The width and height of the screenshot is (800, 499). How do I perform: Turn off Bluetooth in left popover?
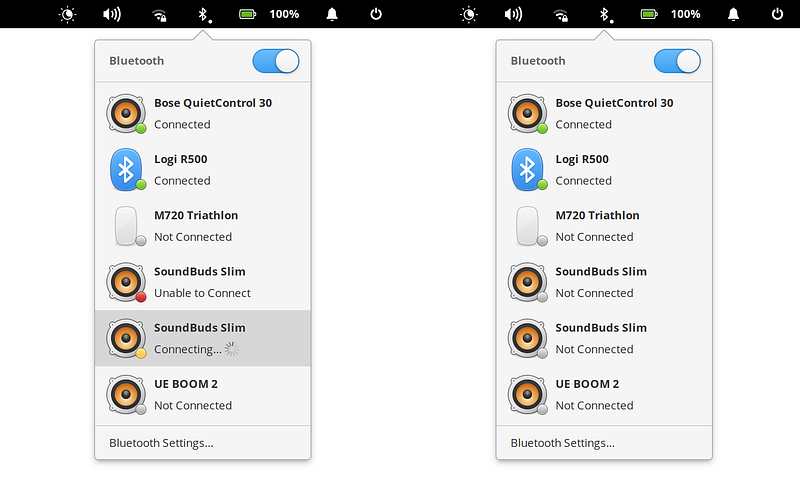coord(276,61)
